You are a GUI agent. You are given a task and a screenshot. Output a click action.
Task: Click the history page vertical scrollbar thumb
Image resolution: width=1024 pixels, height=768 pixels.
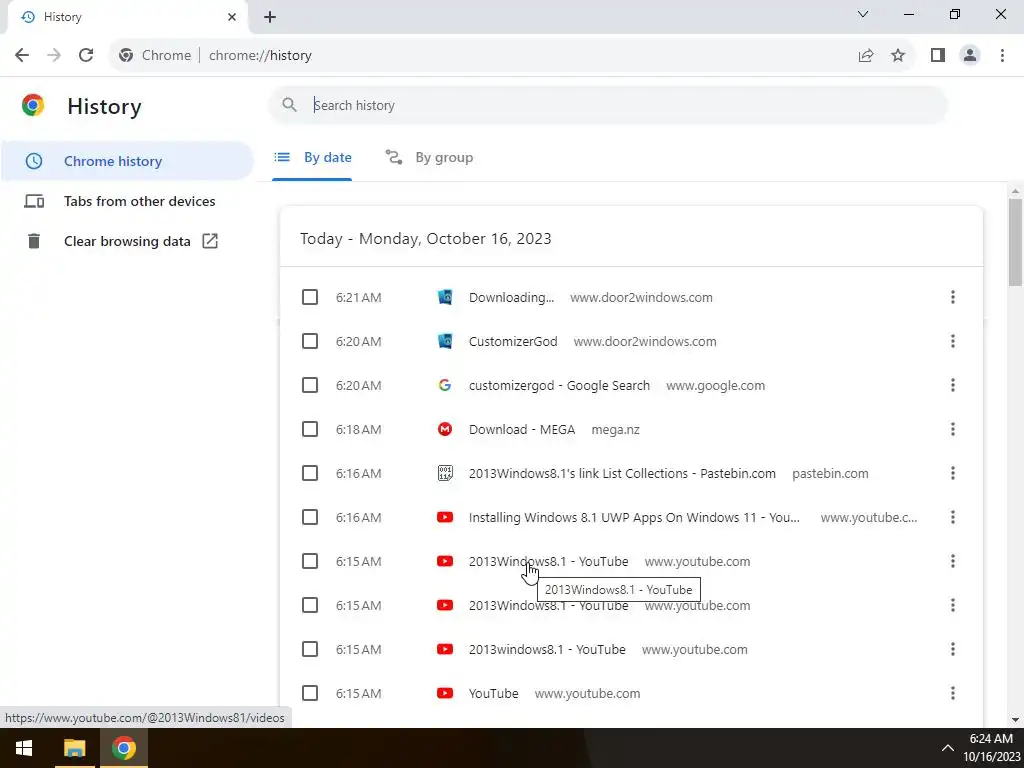(1015, 242)
